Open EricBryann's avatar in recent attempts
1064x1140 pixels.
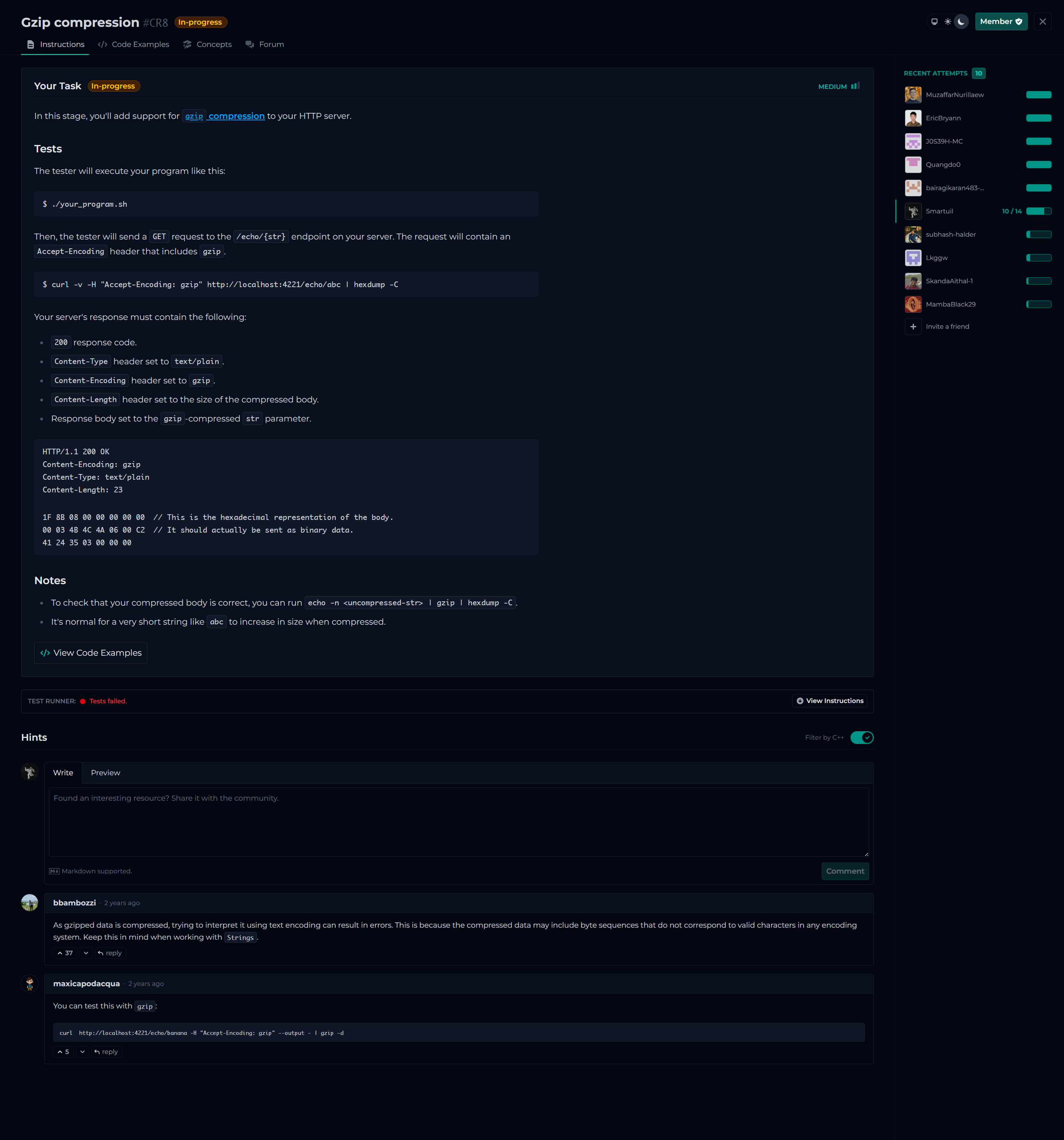[x=913, y=118]
